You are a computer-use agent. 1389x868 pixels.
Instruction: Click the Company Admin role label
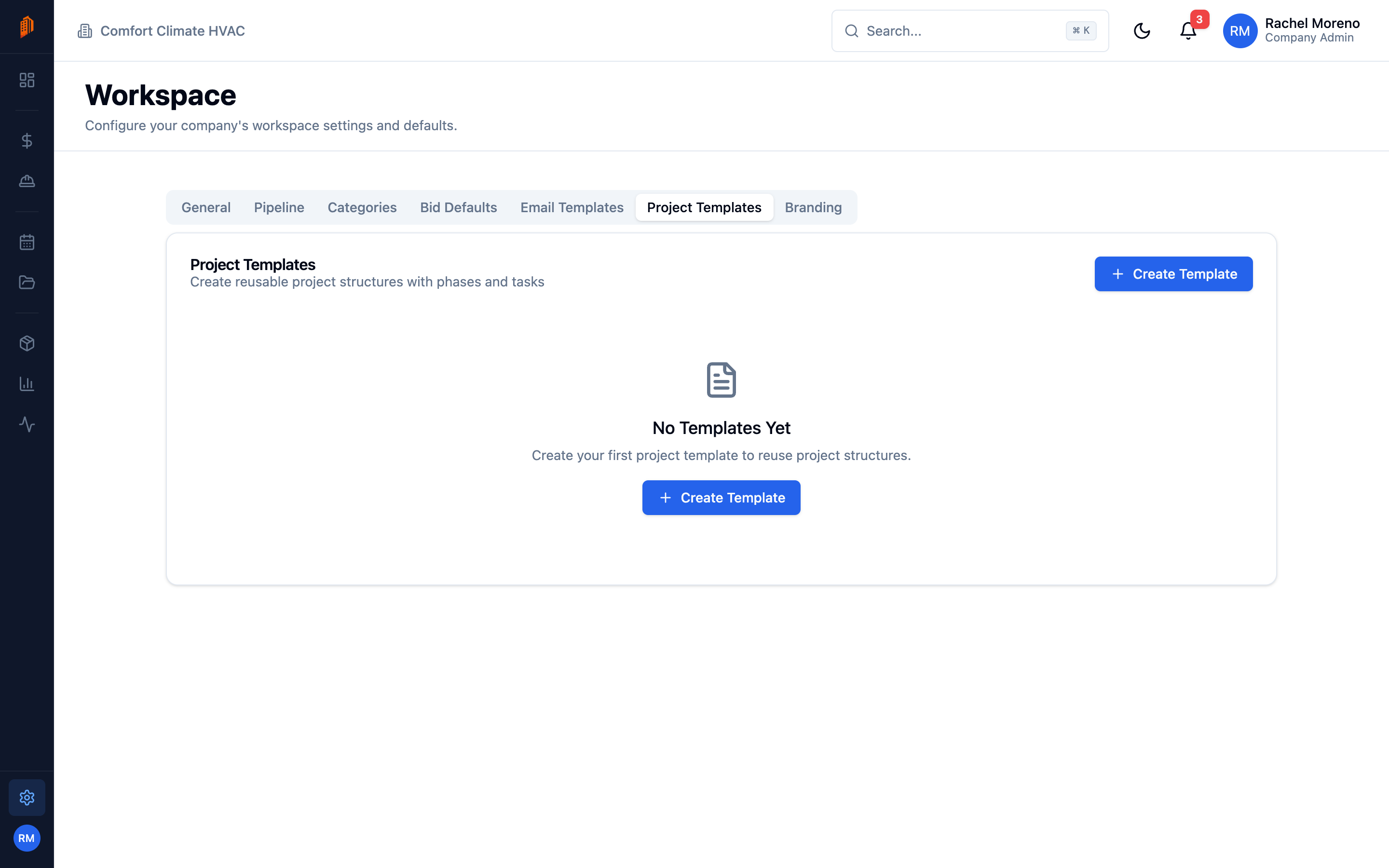point(1309,38)
